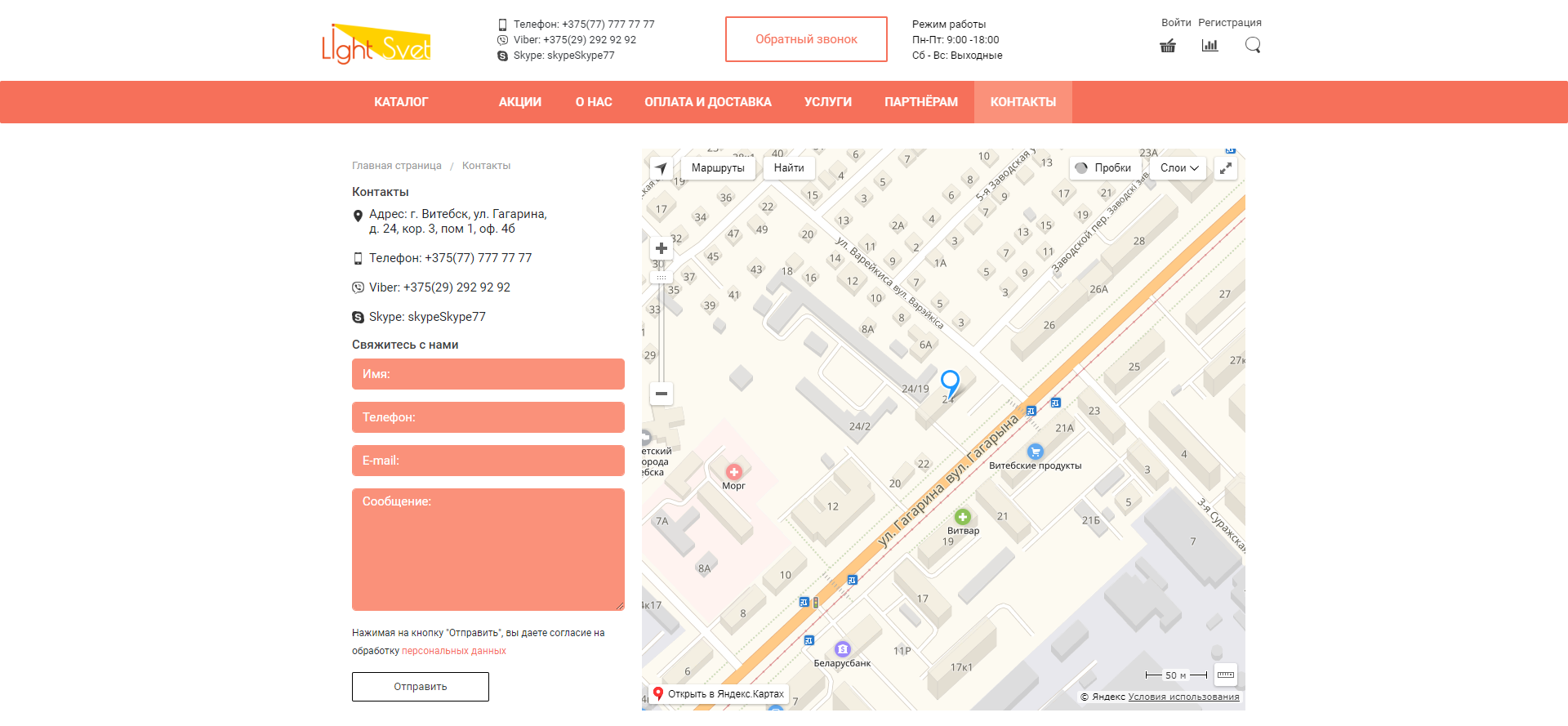Go to Главная страница breadcrumb

[397, 166]
